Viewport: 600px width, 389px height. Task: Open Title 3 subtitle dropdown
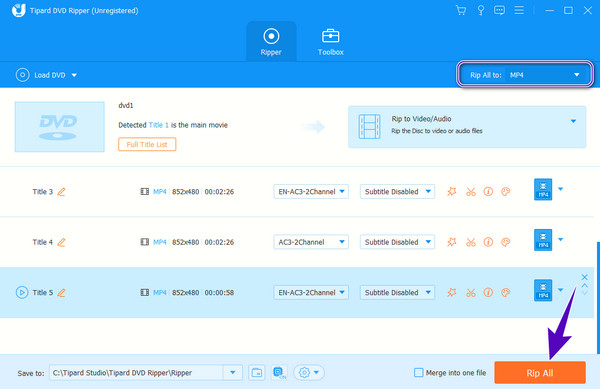[x=397, y=192]
